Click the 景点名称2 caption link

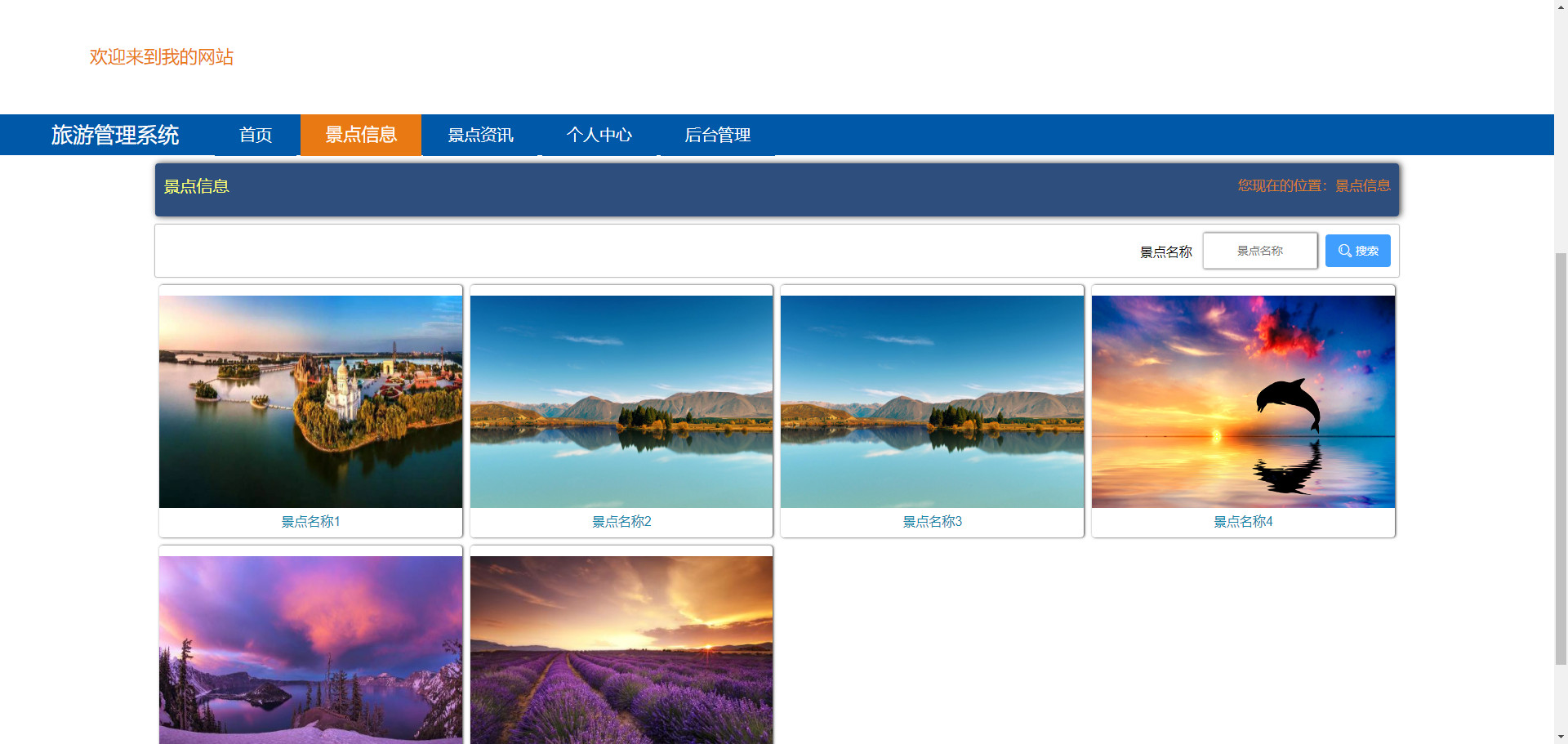621,521
